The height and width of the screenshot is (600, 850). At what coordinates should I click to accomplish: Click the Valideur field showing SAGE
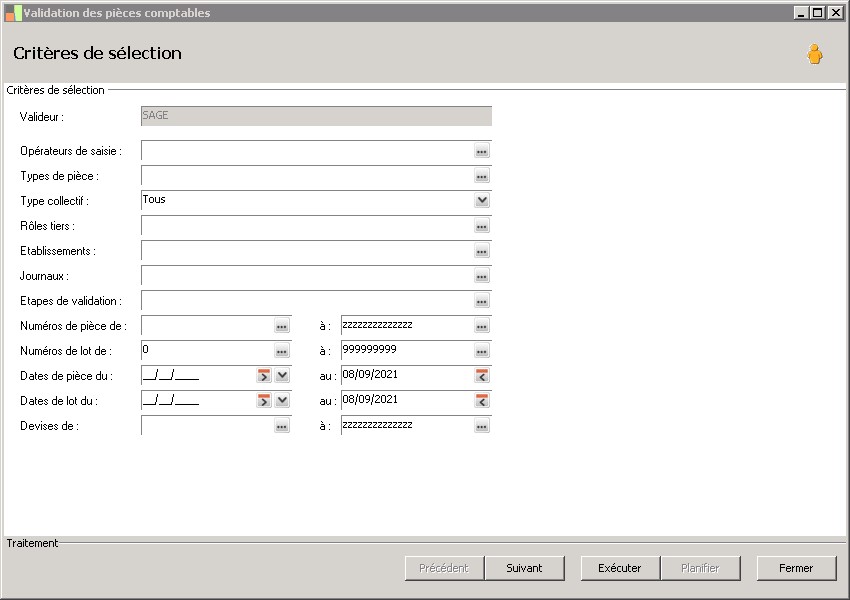(x=316, y=116)
